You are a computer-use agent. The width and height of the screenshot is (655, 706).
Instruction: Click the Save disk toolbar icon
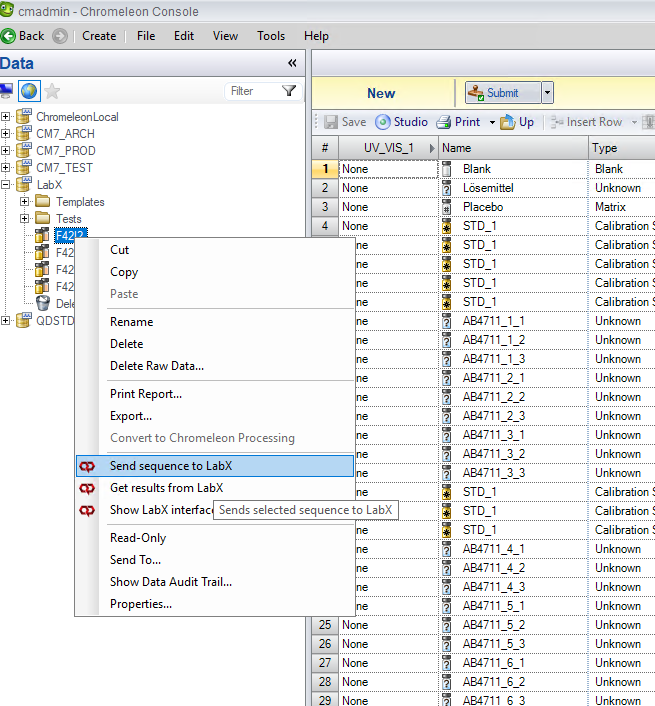click(331, 122)
